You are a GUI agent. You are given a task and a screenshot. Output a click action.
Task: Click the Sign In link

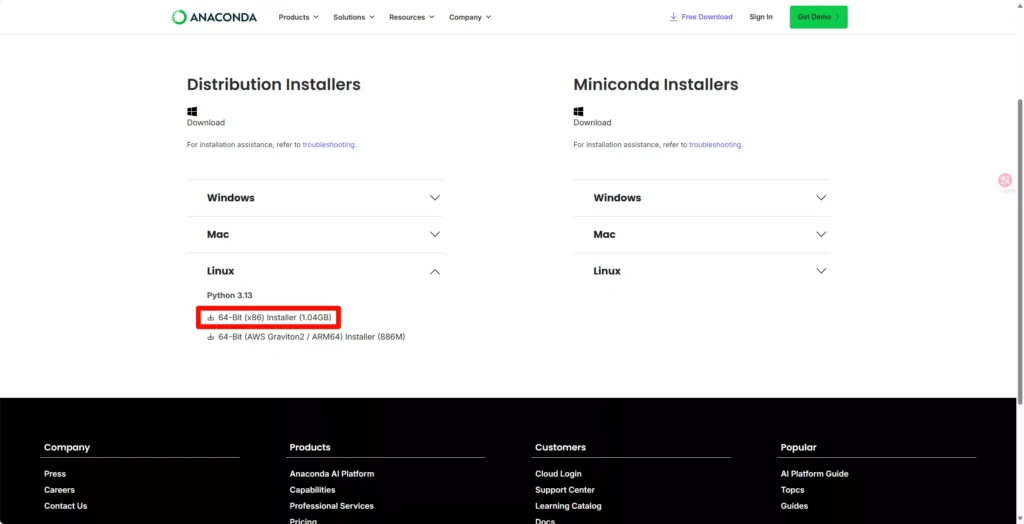[x=761, y=17]
